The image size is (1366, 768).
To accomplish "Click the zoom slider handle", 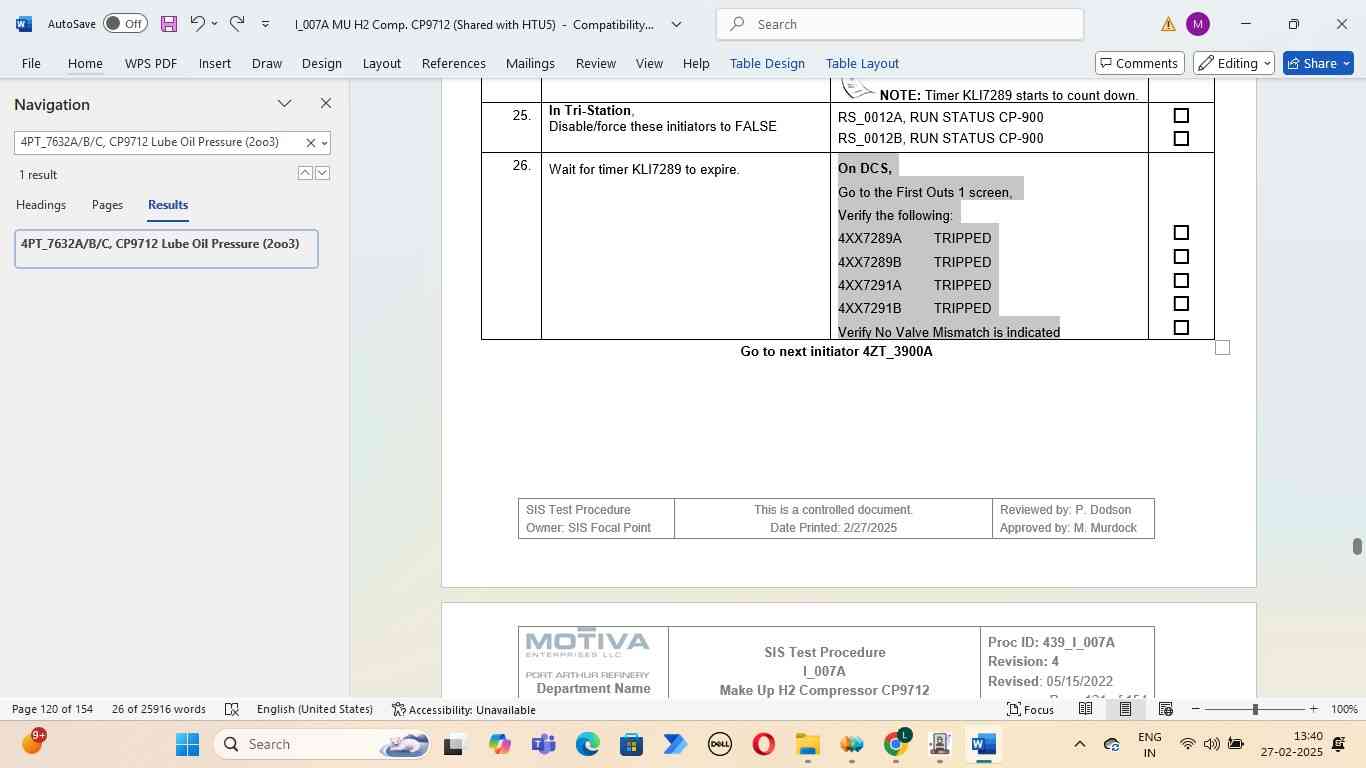I will coord(1255,709).
